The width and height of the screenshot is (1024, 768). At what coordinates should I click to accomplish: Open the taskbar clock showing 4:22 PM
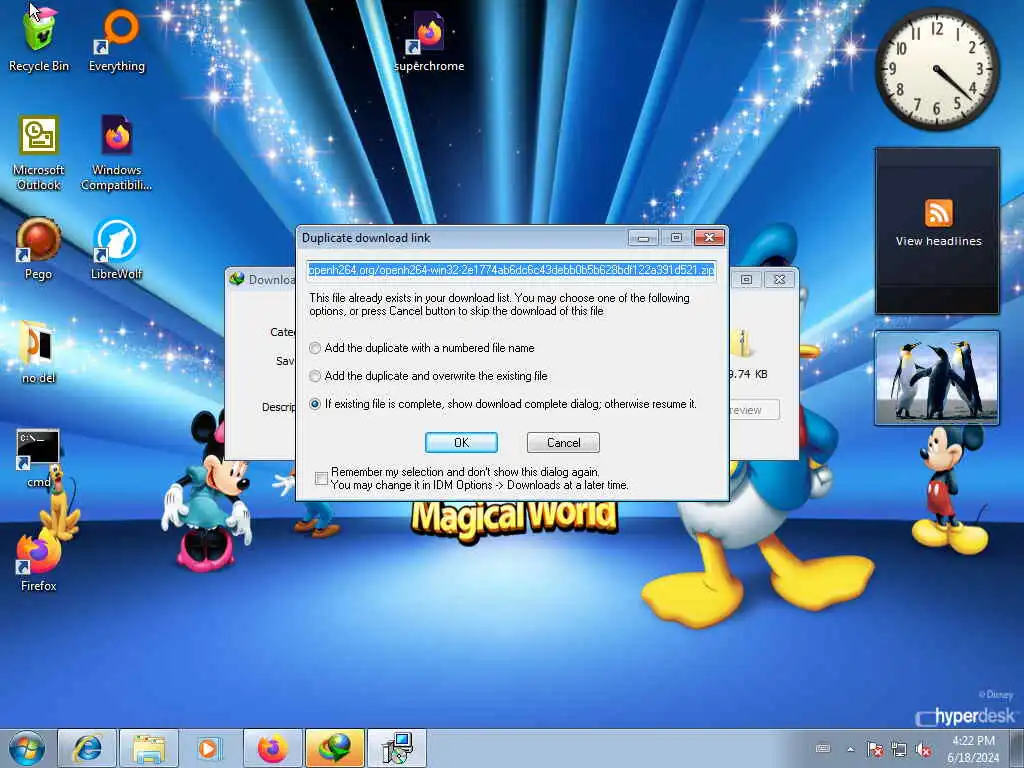[x=973, y=749]
